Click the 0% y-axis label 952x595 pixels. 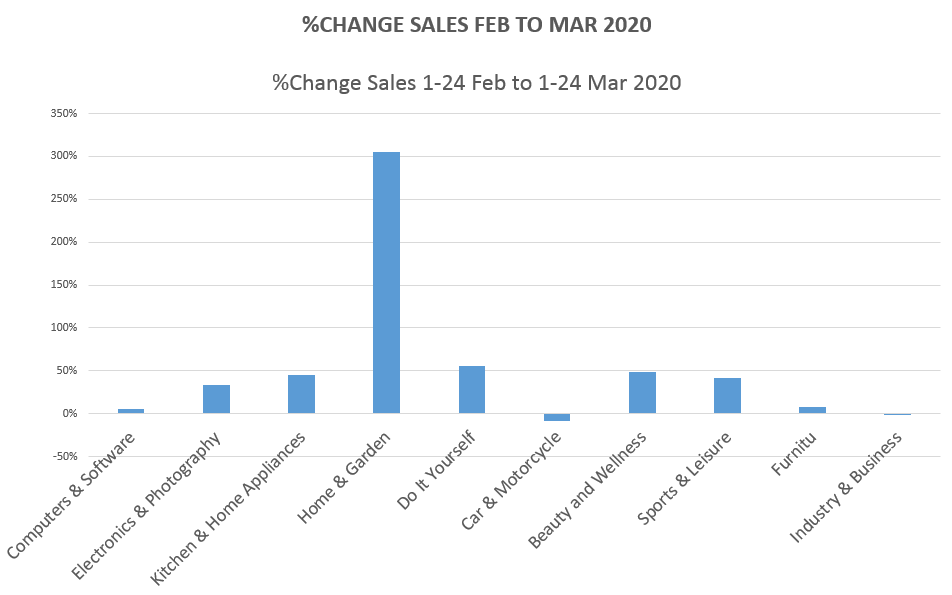(68, 413)
